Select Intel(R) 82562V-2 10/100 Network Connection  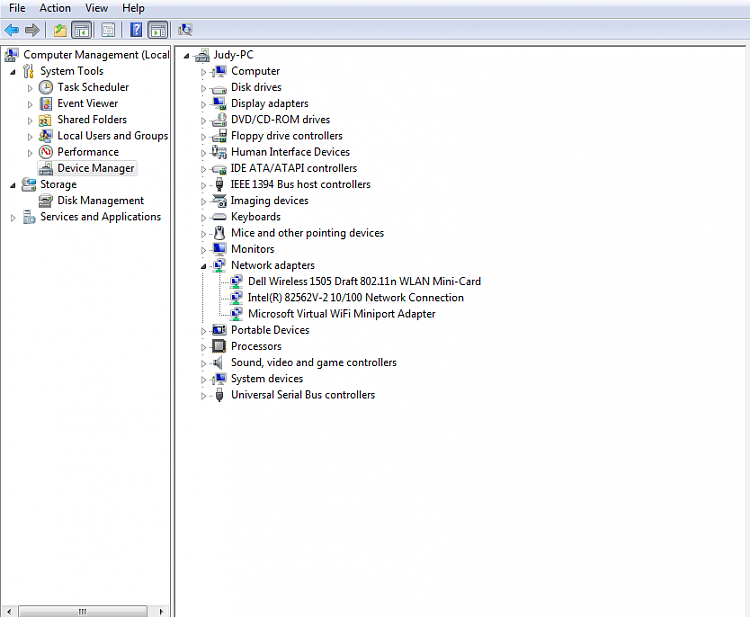coord(355,297)
